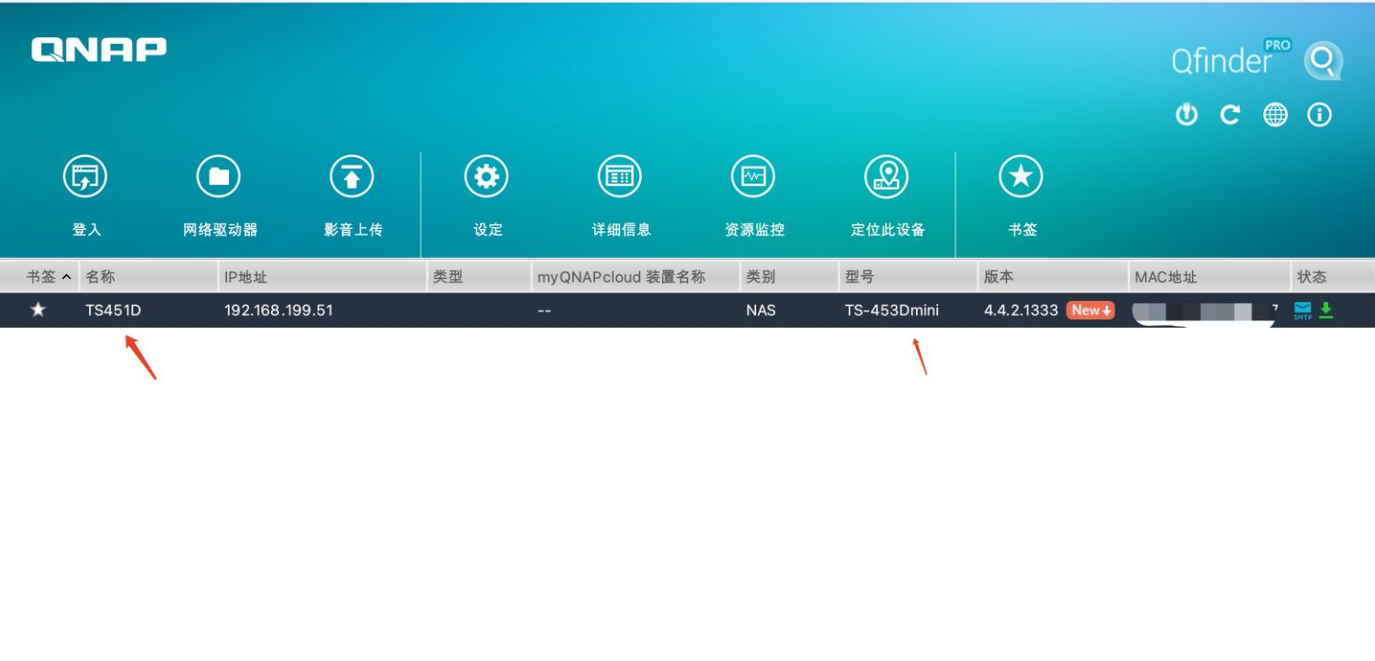Click the green download status icon
1375x661 pixels.
[x=1326, y=310]
